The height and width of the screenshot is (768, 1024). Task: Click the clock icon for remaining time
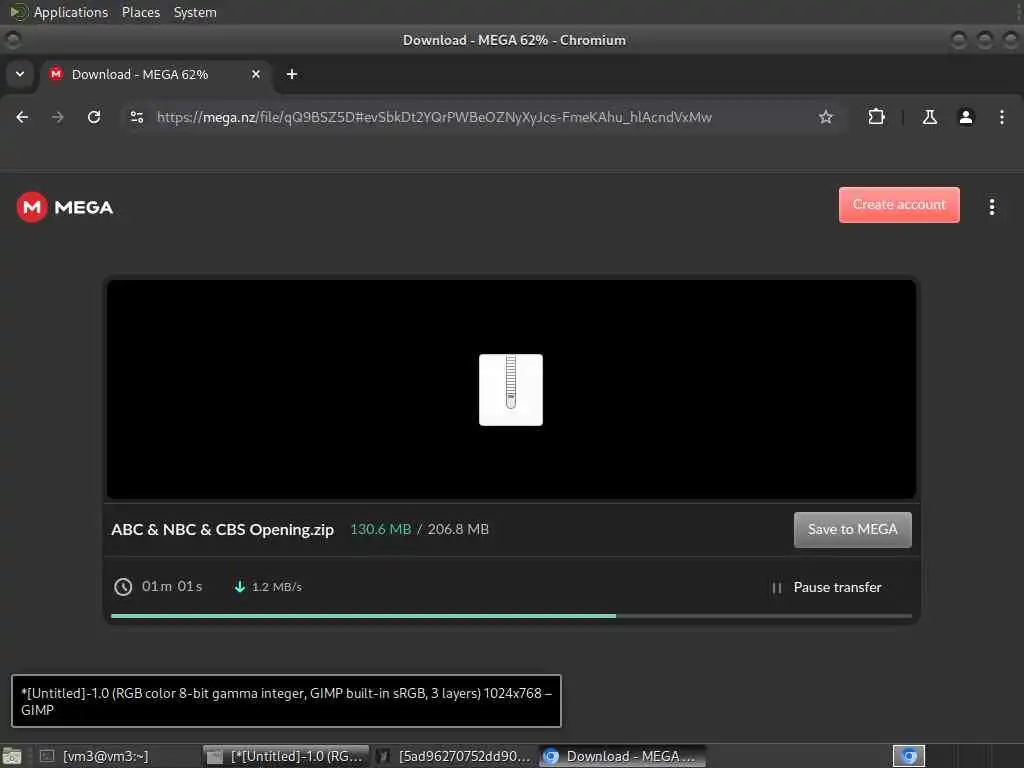pos(123,586)
